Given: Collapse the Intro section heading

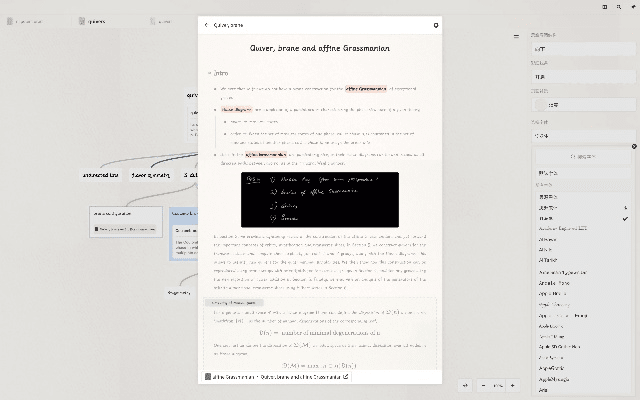Looking at the screenshot, I should point(209,73).
